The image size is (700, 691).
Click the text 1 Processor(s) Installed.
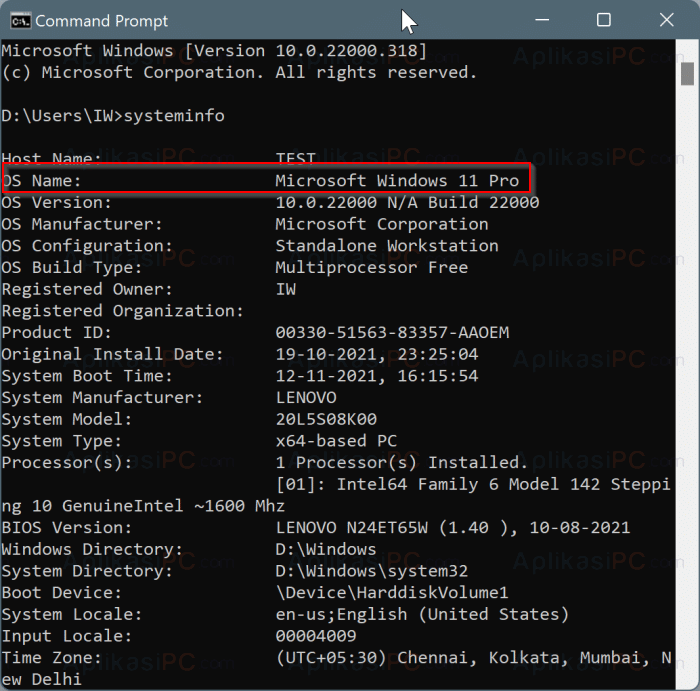click(x=402, y=463)
